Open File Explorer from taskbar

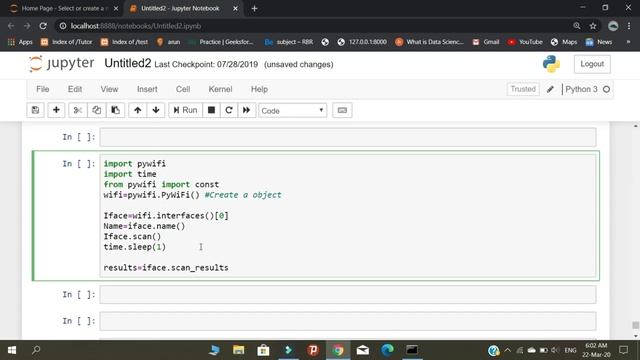(x=238, y=350)
